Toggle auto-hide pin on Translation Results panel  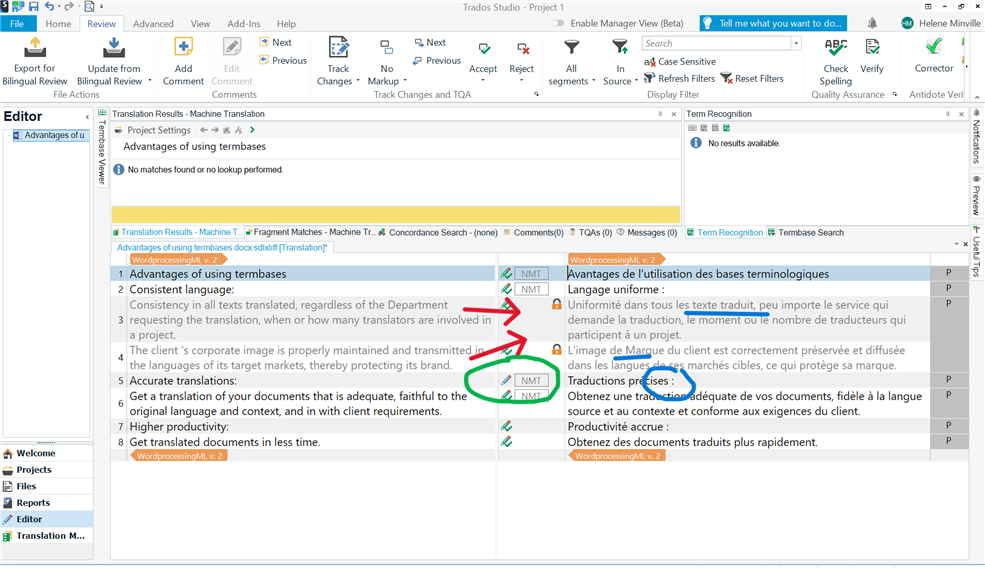660,114
